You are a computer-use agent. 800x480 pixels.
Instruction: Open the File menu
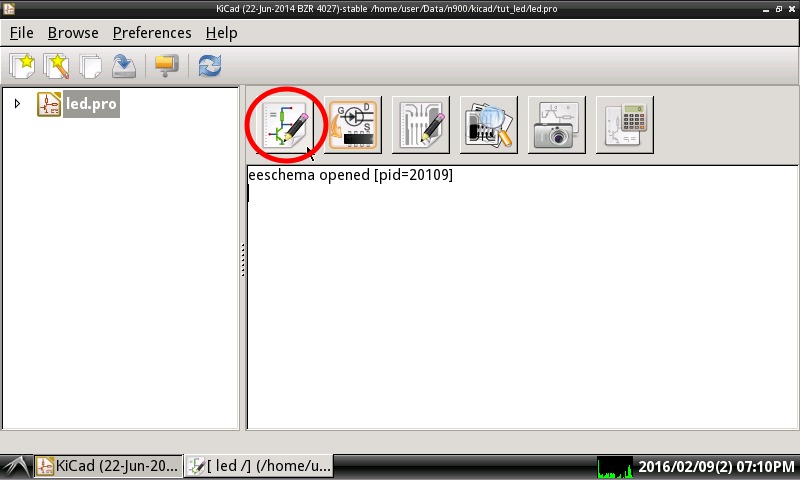click(21, 33)
